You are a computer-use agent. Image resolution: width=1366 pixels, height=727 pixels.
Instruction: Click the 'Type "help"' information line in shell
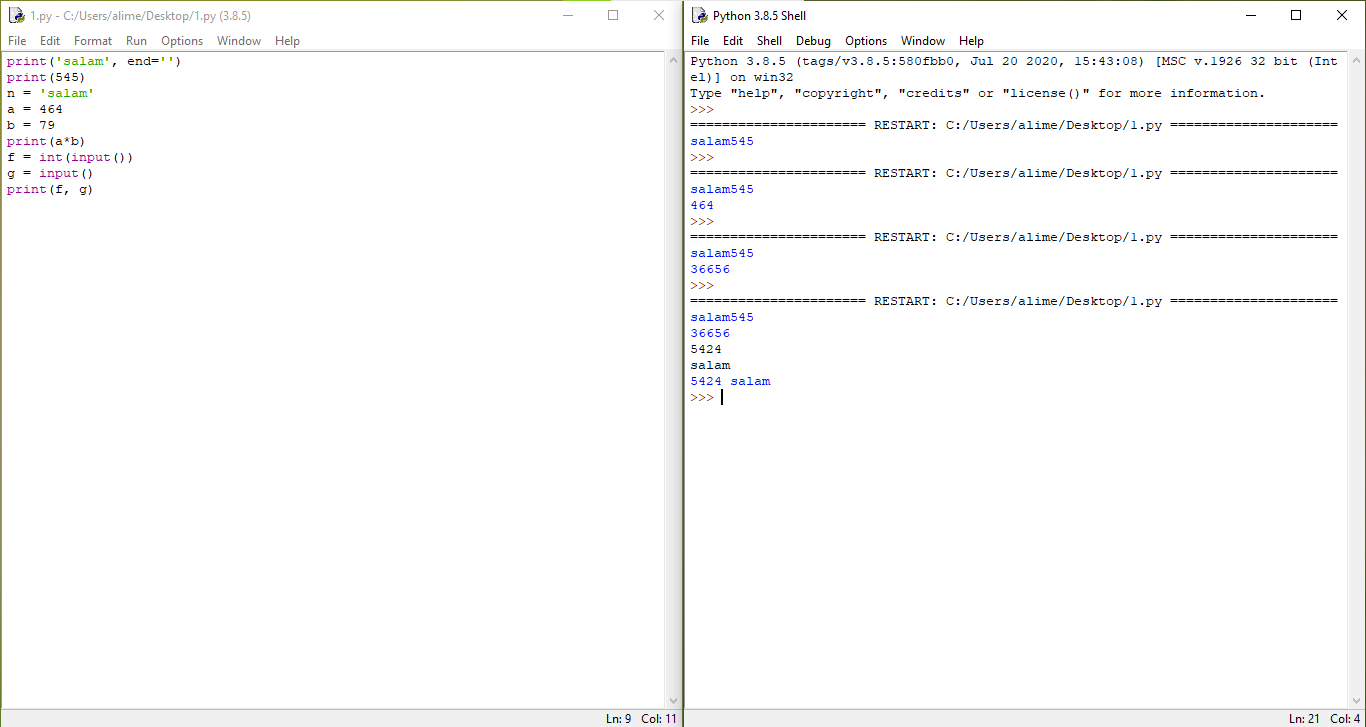pyautogui.click(x=977, y=93)
